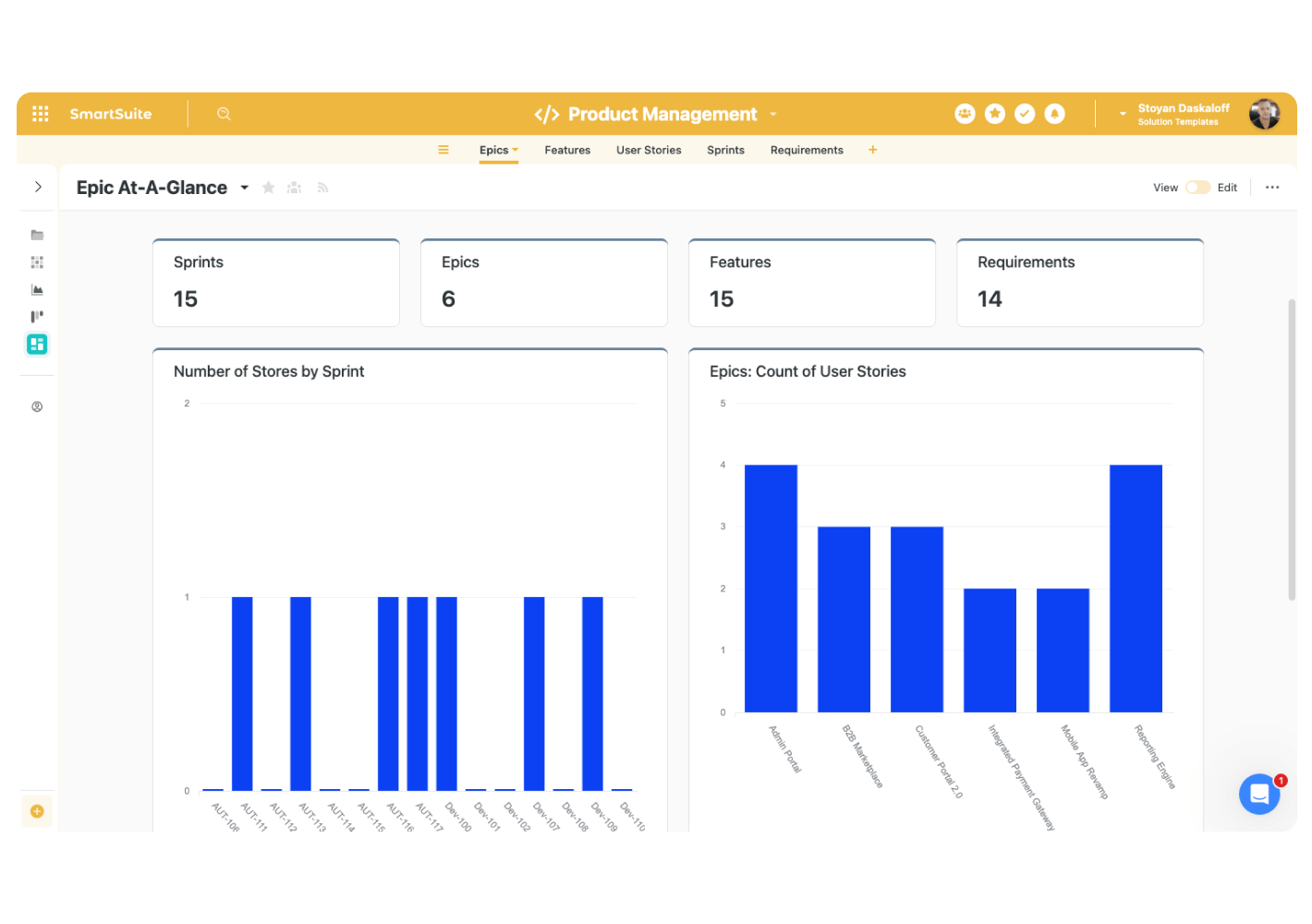Click the search magnifier icon
The height and width of the screenshot is (924, 1312).
(224, 114)
